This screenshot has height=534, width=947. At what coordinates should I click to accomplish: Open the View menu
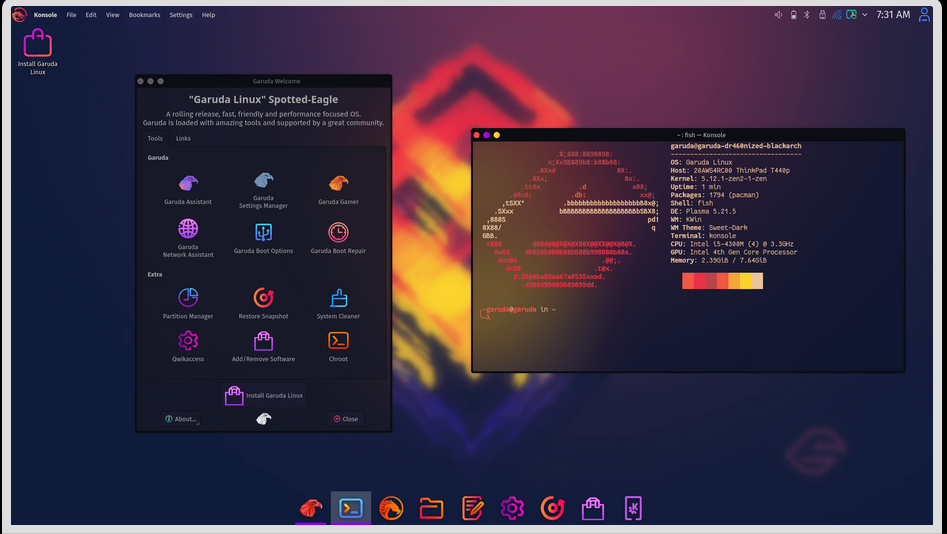point(113,15)
